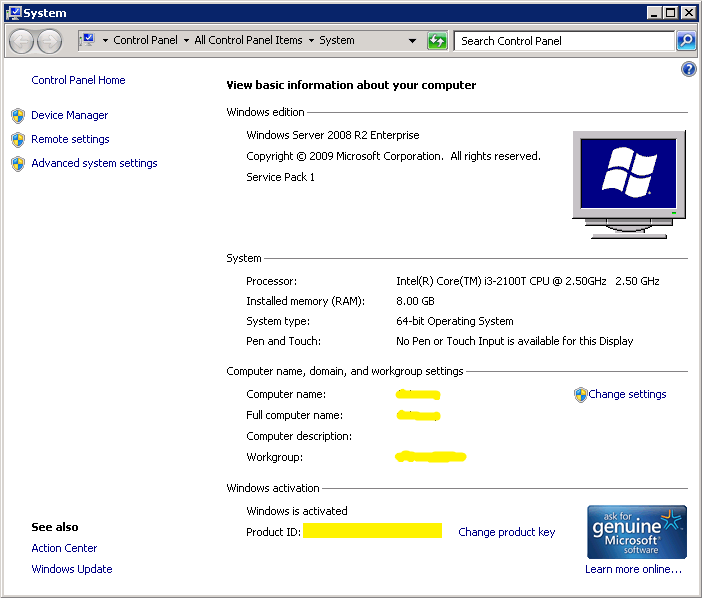Select All Control Panel Items breadcrumb
This screenshot has width=702, height=598.
pyautogui.click(x=248, y=40)
